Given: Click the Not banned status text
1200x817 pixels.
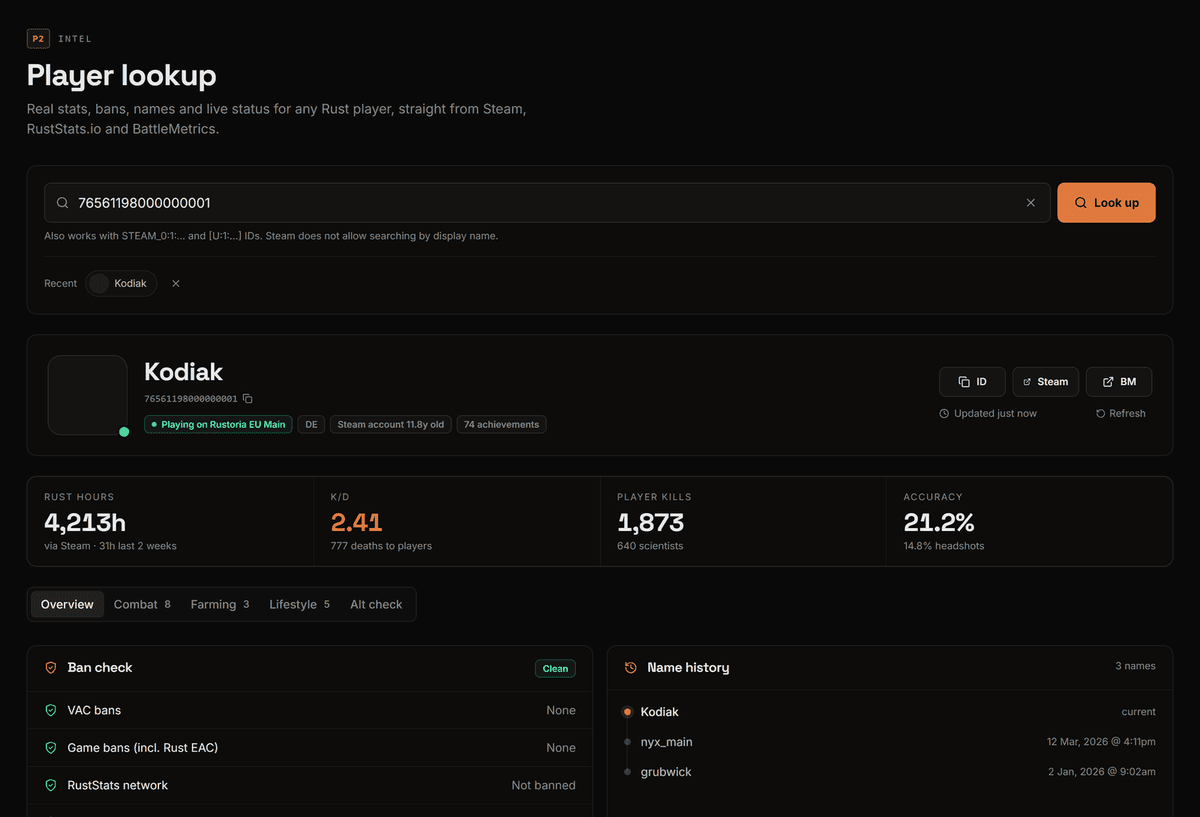Looking at the screenshot, I should (x=543, y=785).
